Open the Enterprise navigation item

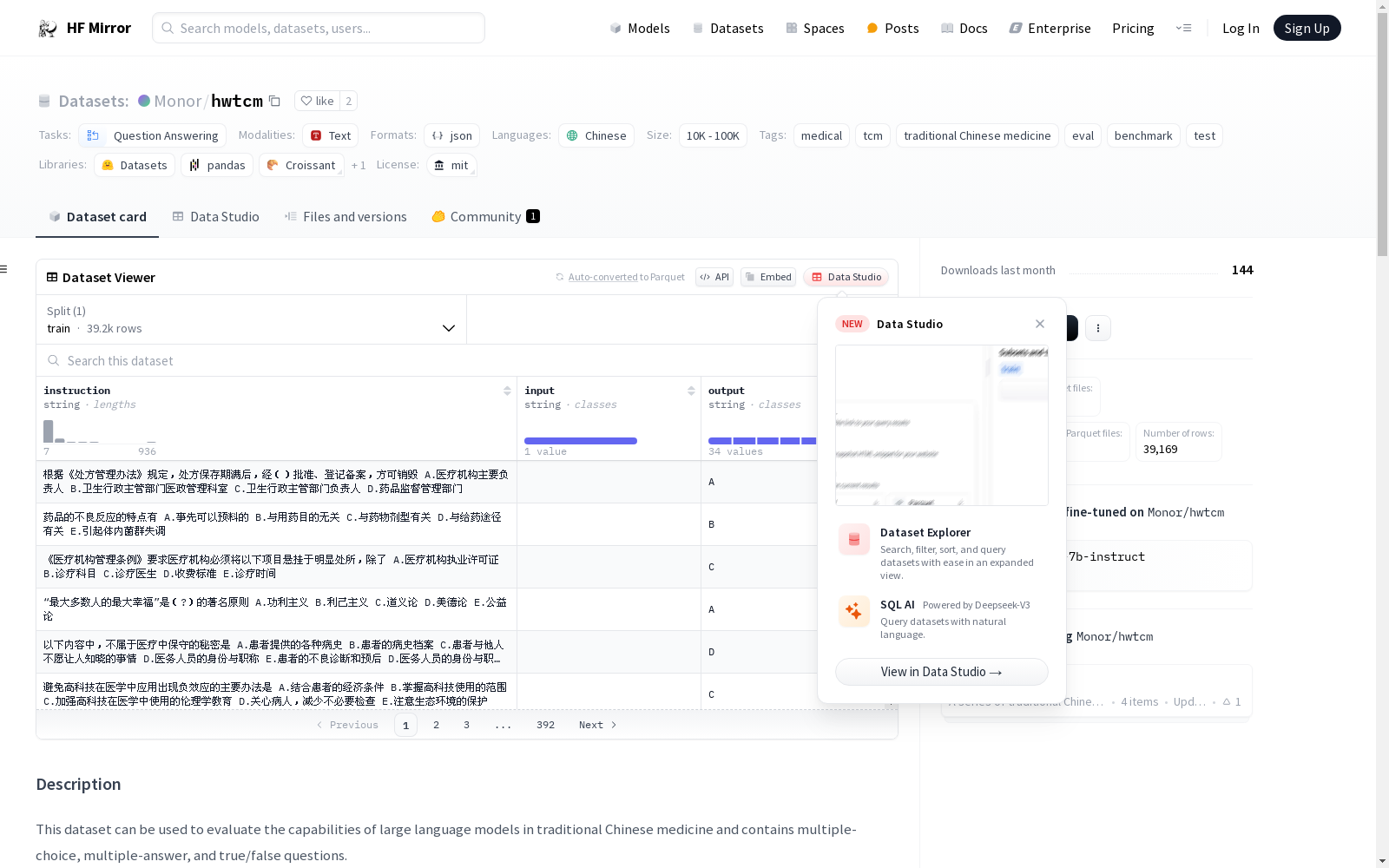1050,28
